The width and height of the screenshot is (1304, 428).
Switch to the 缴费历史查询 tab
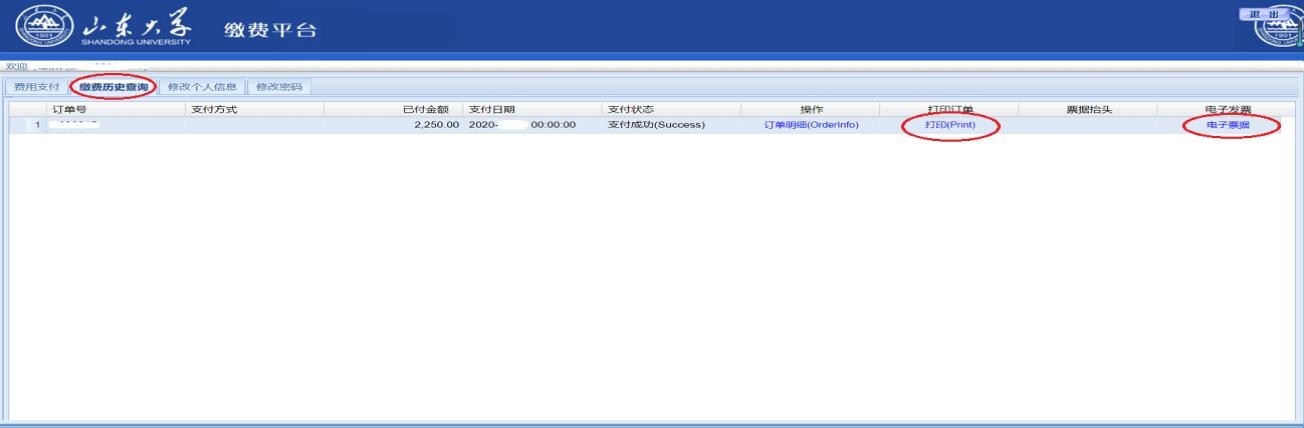tap(113, 87)
